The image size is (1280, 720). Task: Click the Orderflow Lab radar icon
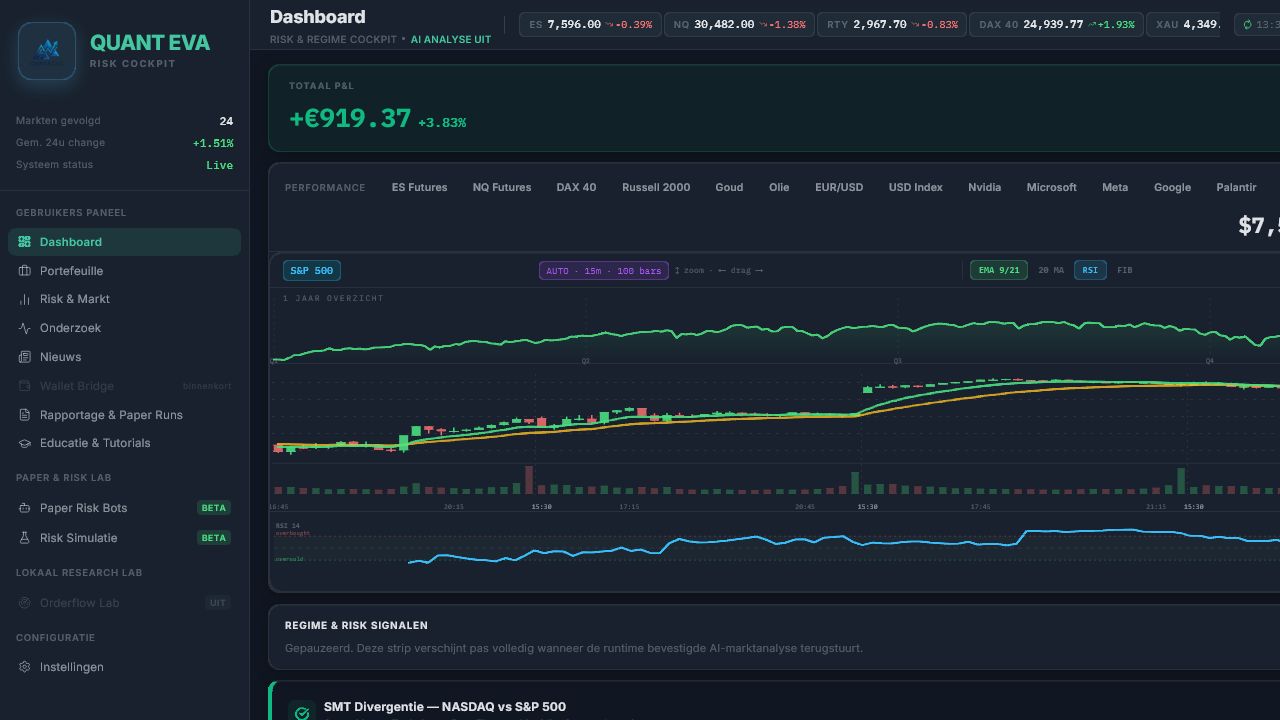tap(25, 603)
